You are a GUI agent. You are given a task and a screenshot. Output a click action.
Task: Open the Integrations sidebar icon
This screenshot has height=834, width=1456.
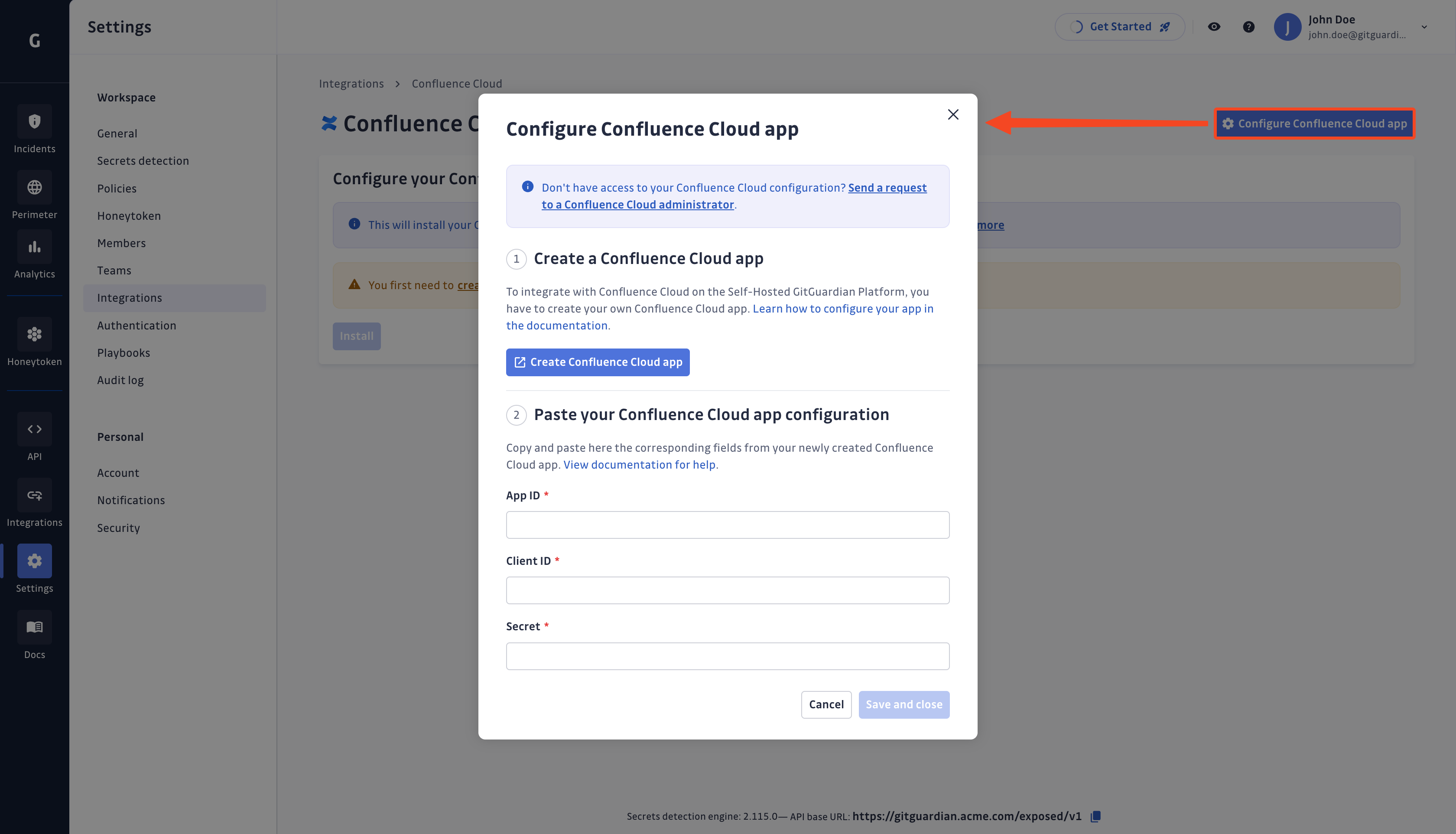pos(34,495)
